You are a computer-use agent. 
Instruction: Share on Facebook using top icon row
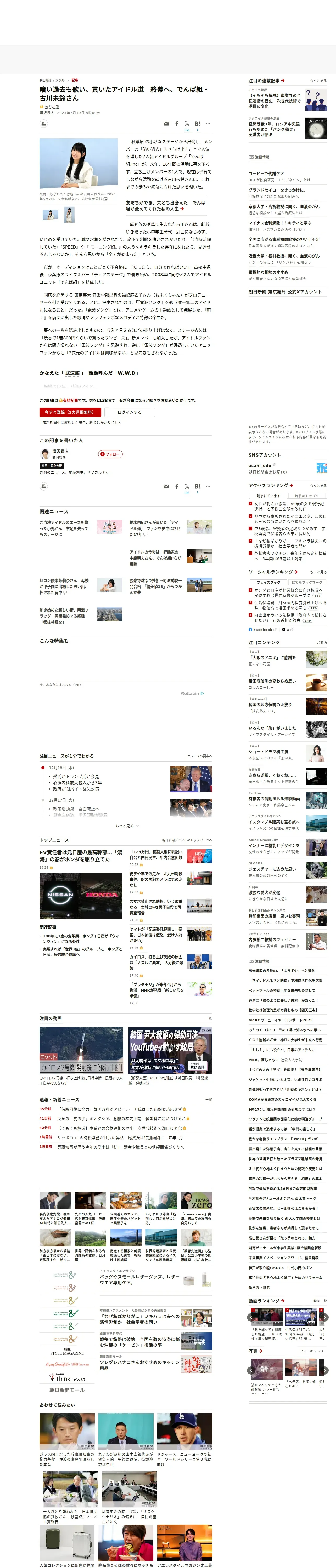click(177, 124)
